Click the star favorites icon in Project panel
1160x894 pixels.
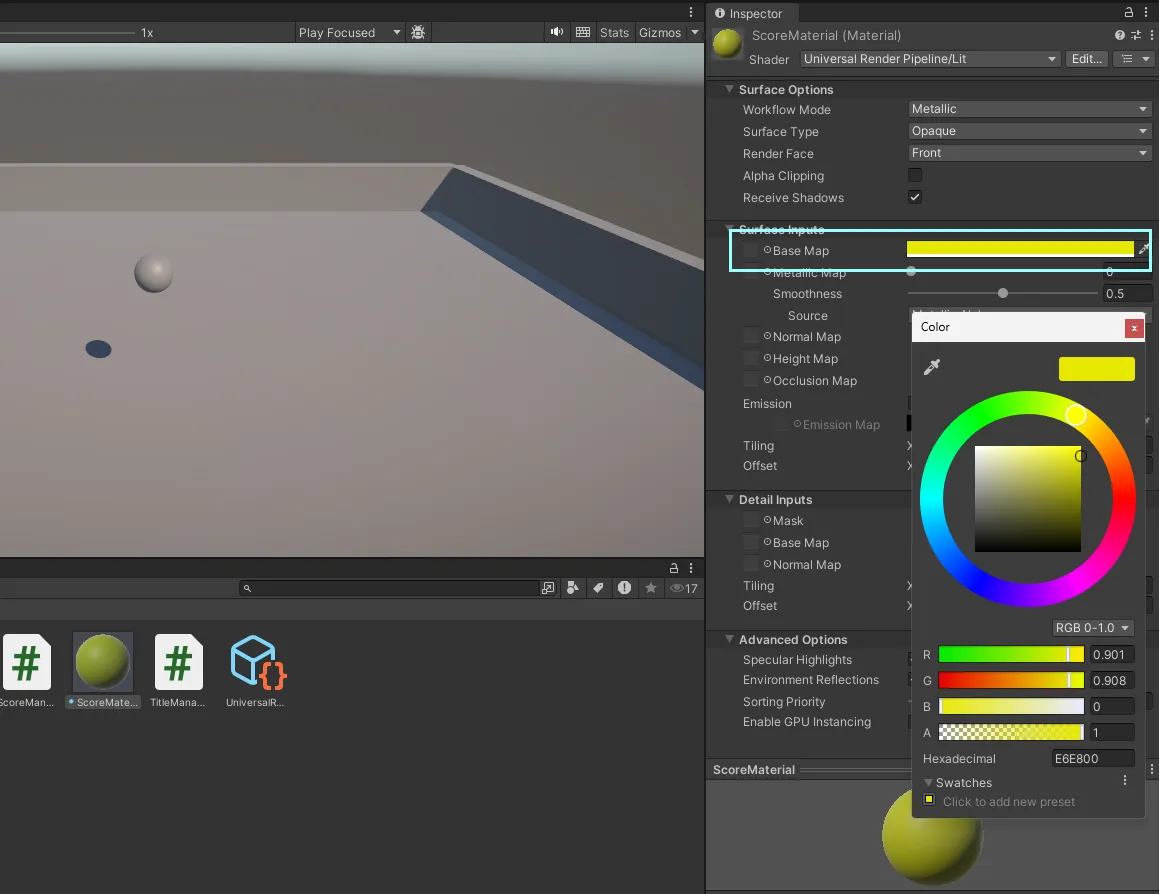click(x=651, y=588)
